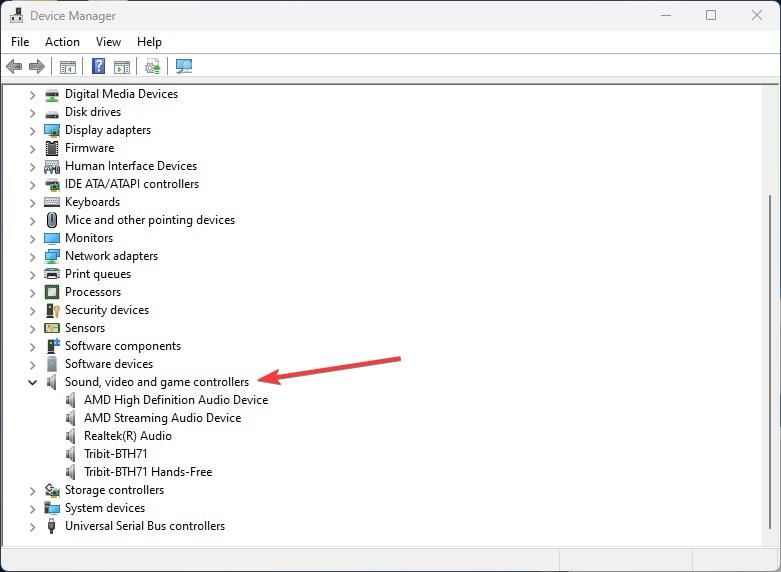Minimize the Device Manager window

665,15
